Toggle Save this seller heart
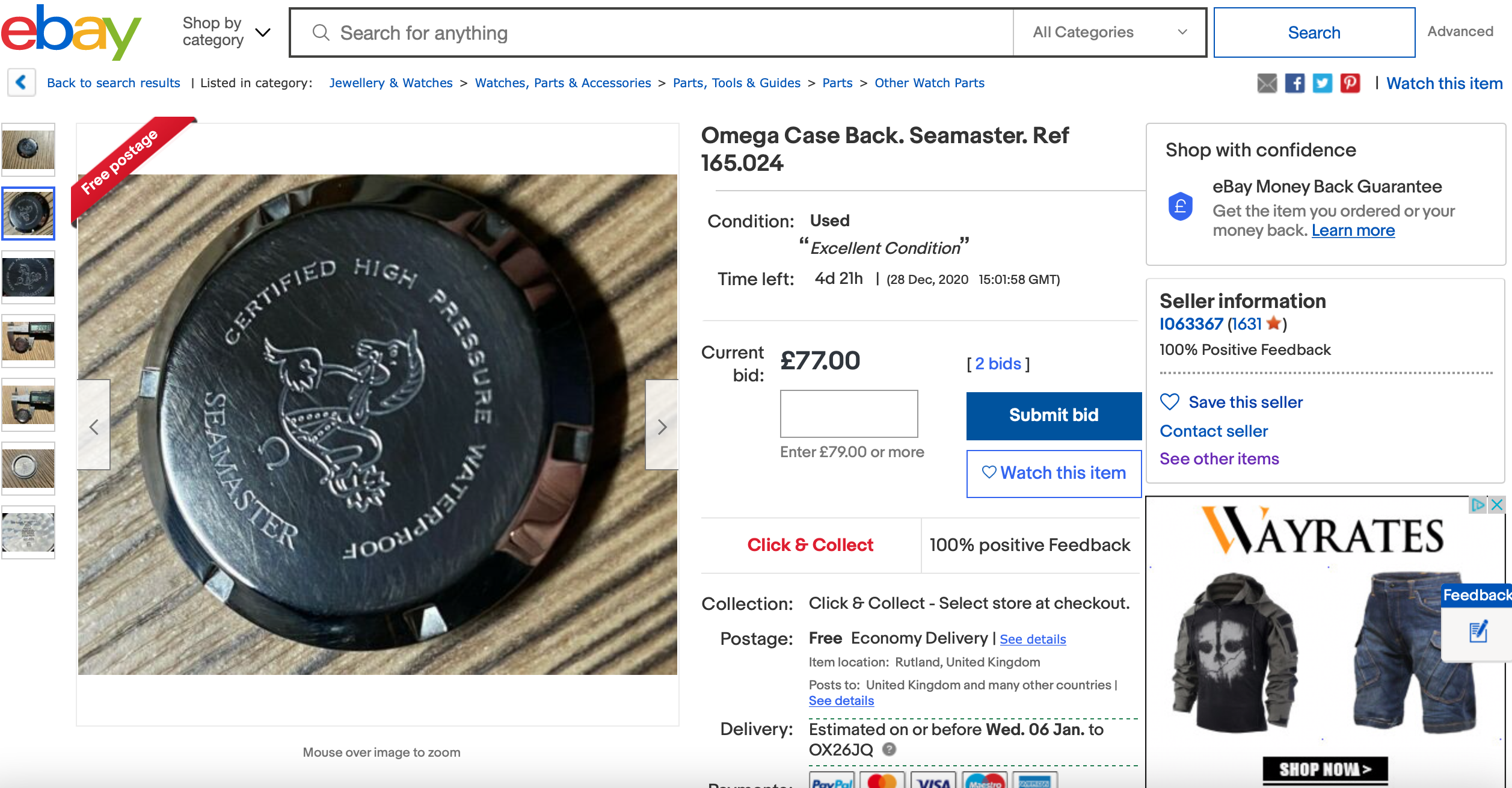This screenshot has height=788, width=1512. pos(1170,402)
